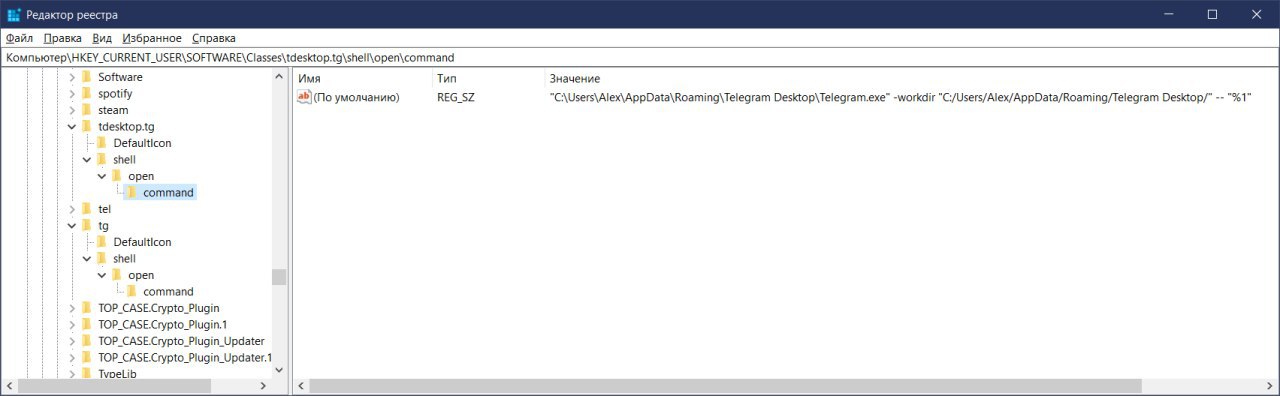The image size is (1280, 396).
Task: Open the Избранное menu
Action: click(152, 38)
